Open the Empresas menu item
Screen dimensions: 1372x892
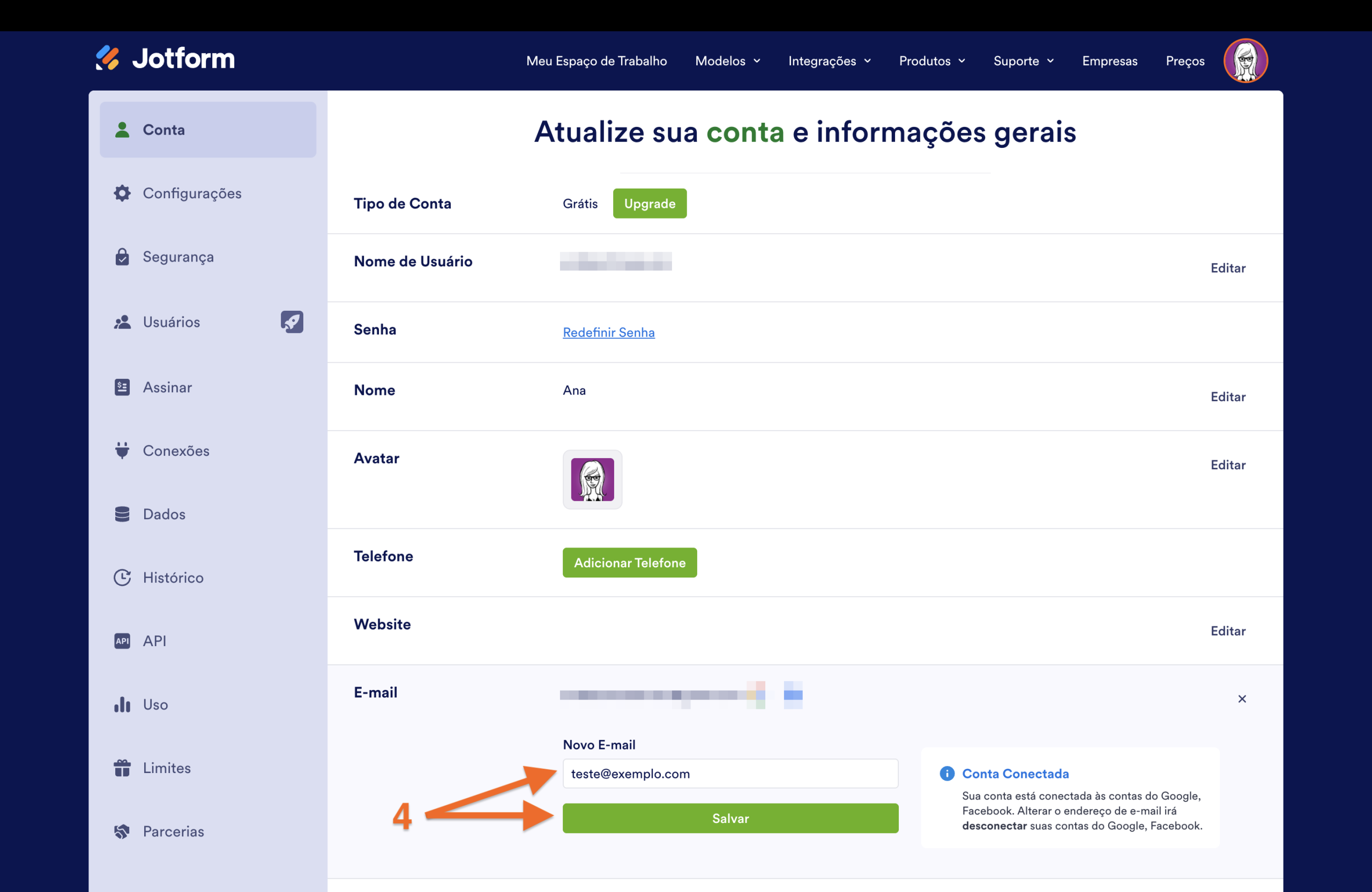click(1109, 61)
